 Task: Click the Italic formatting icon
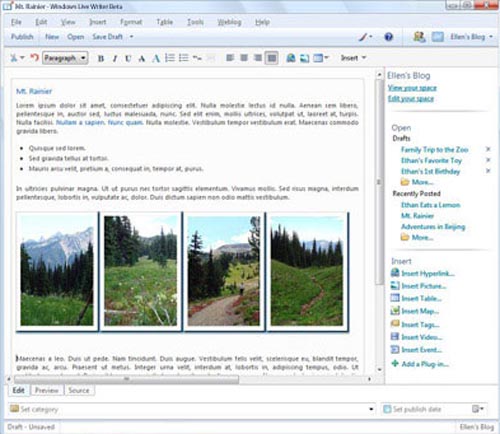(x=115, y=59)
